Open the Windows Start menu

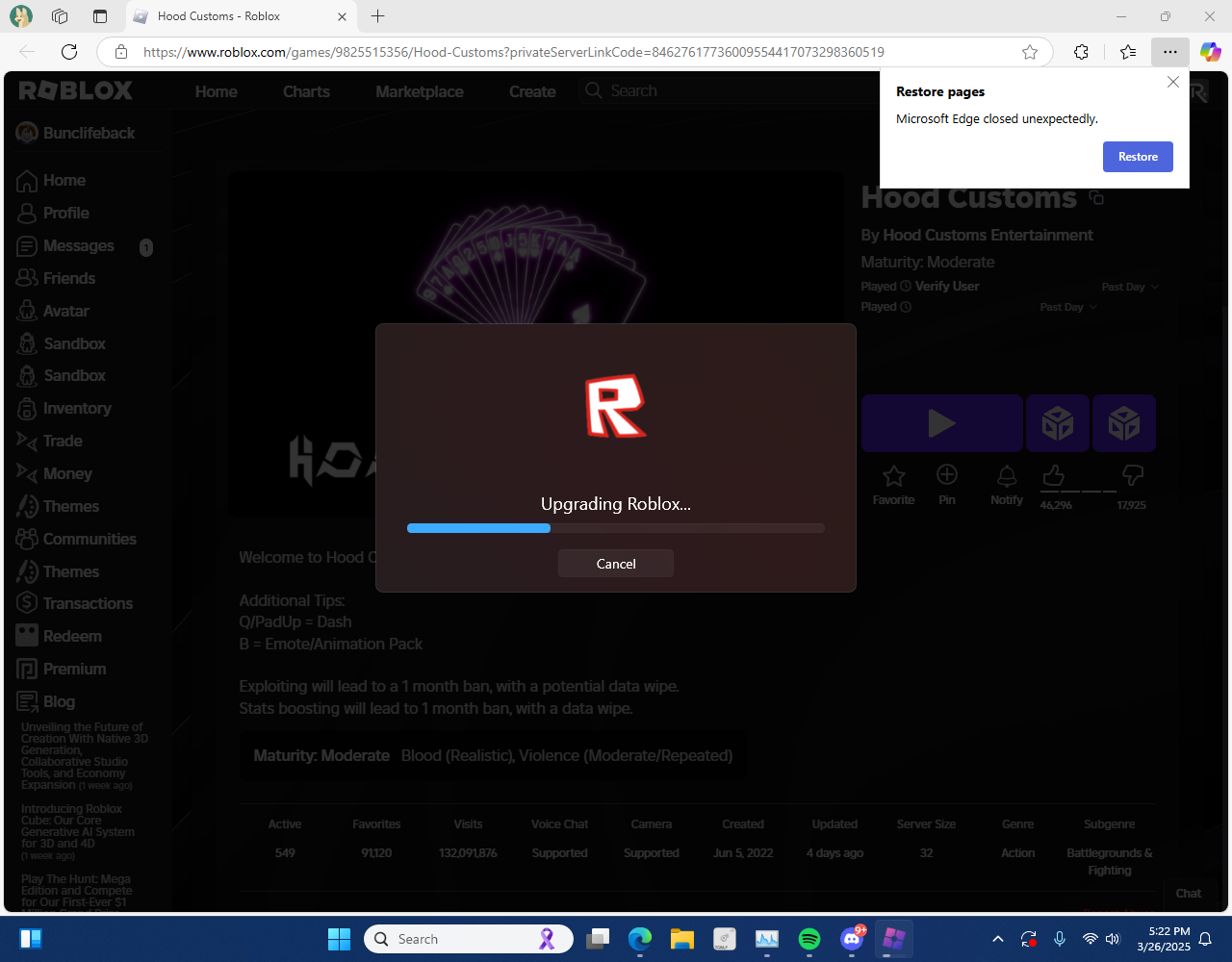[339, 939]
